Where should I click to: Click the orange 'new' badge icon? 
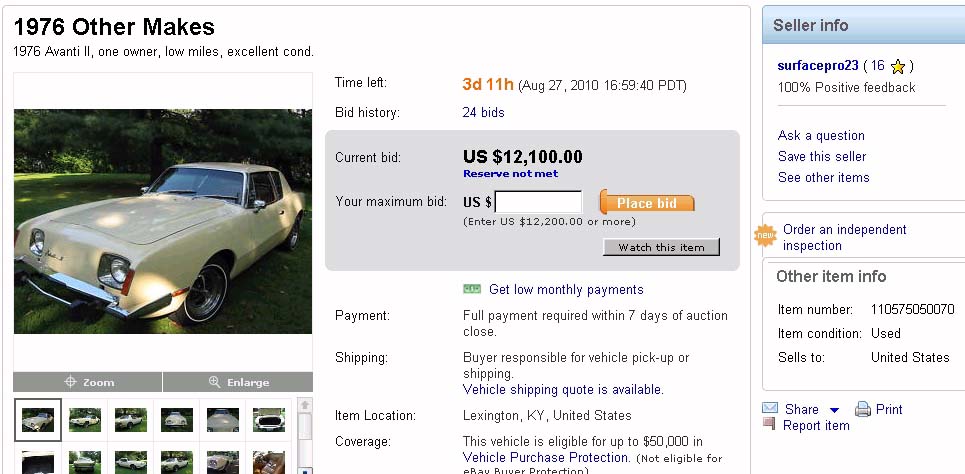765,236
